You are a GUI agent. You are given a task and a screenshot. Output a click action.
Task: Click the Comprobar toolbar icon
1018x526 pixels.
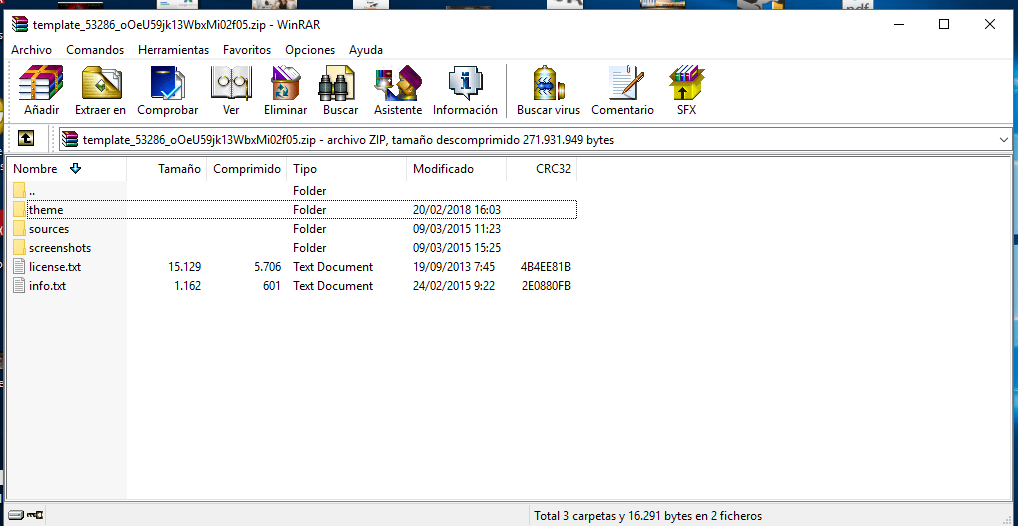coord(168,83)
